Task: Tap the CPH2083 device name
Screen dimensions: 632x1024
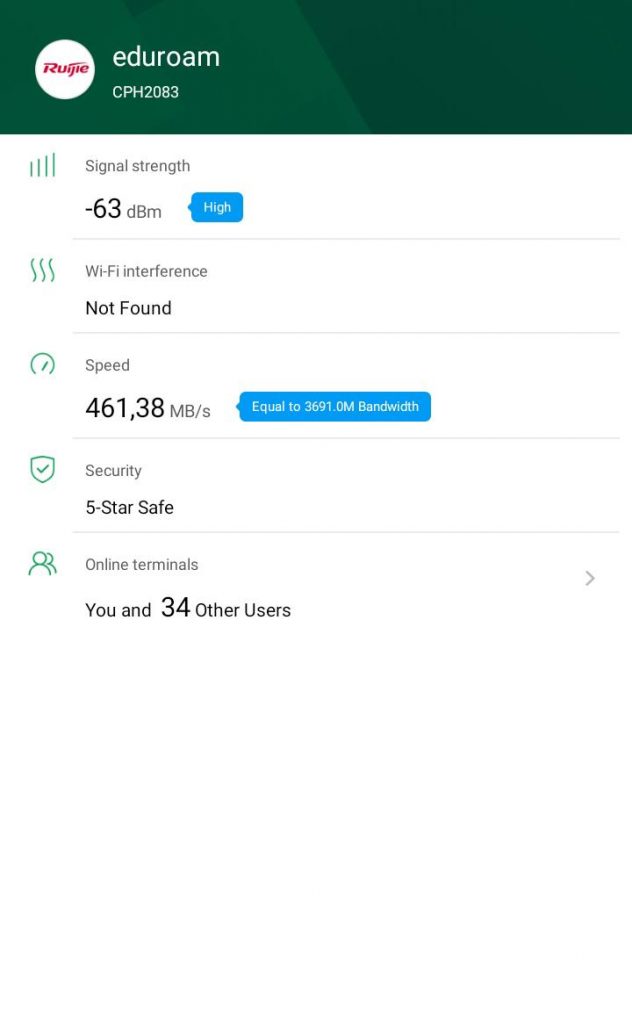Action: pos(145,92)
